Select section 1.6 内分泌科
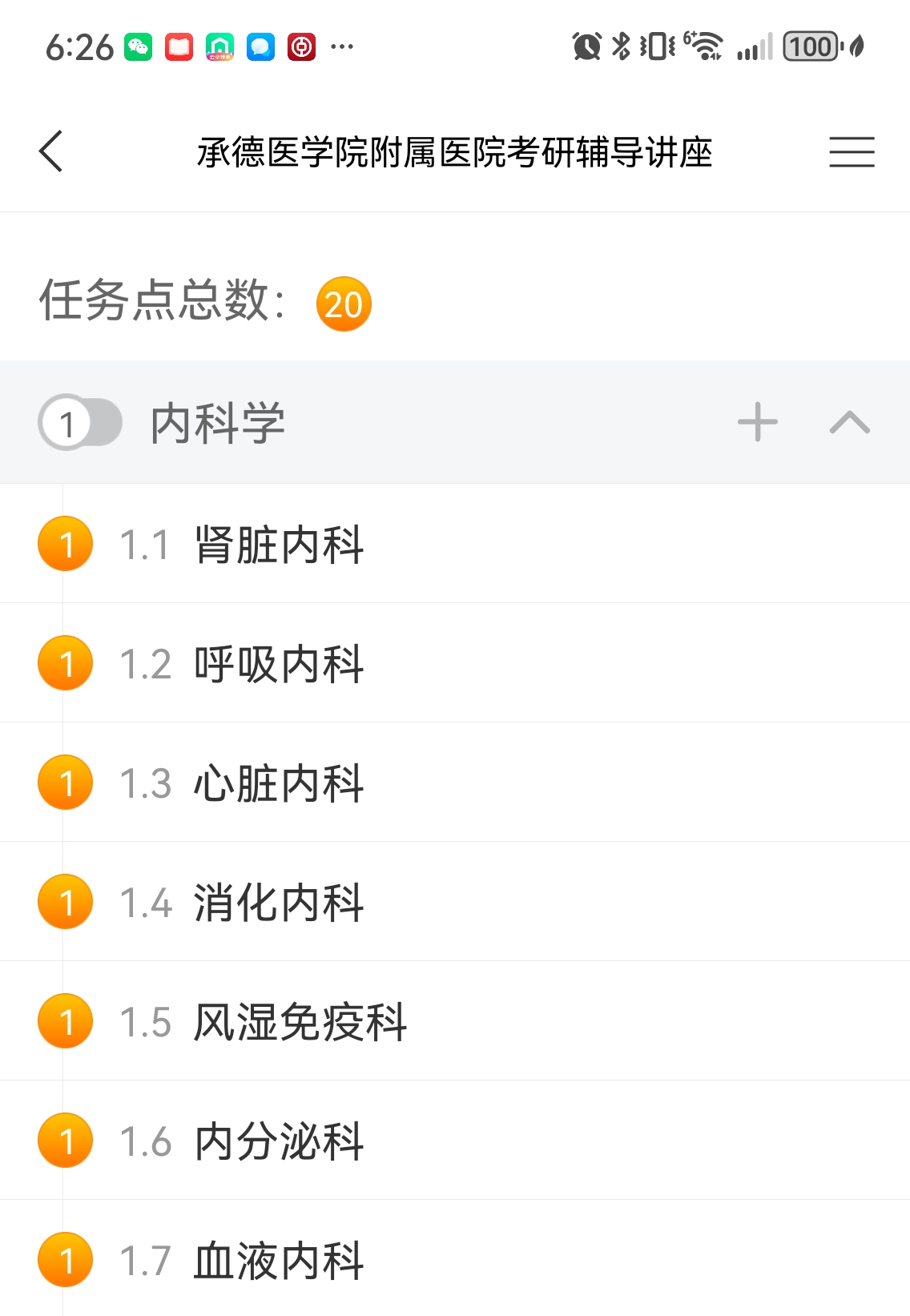910x1316 pixels. tap(279, 1142)
